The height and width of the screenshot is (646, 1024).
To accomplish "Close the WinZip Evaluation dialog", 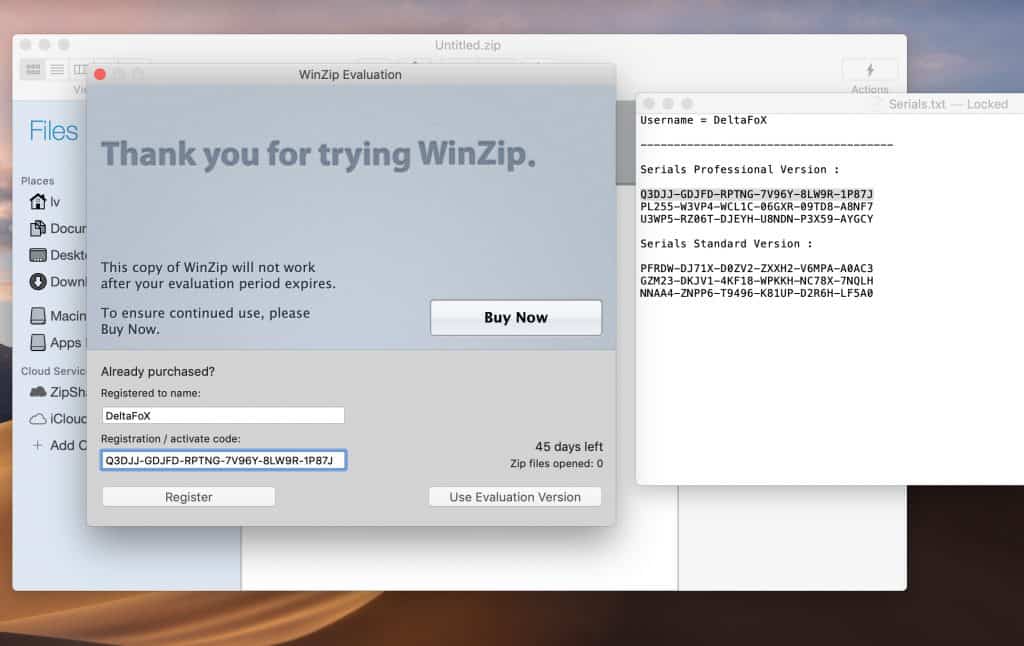I will tap(100, 74).
